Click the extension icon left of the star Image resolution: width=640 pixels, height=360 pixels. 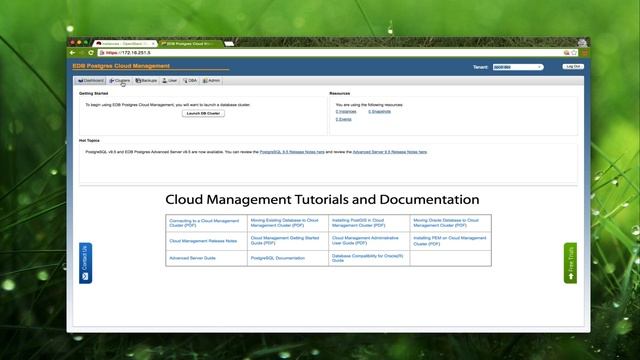(x=566, y=53)
